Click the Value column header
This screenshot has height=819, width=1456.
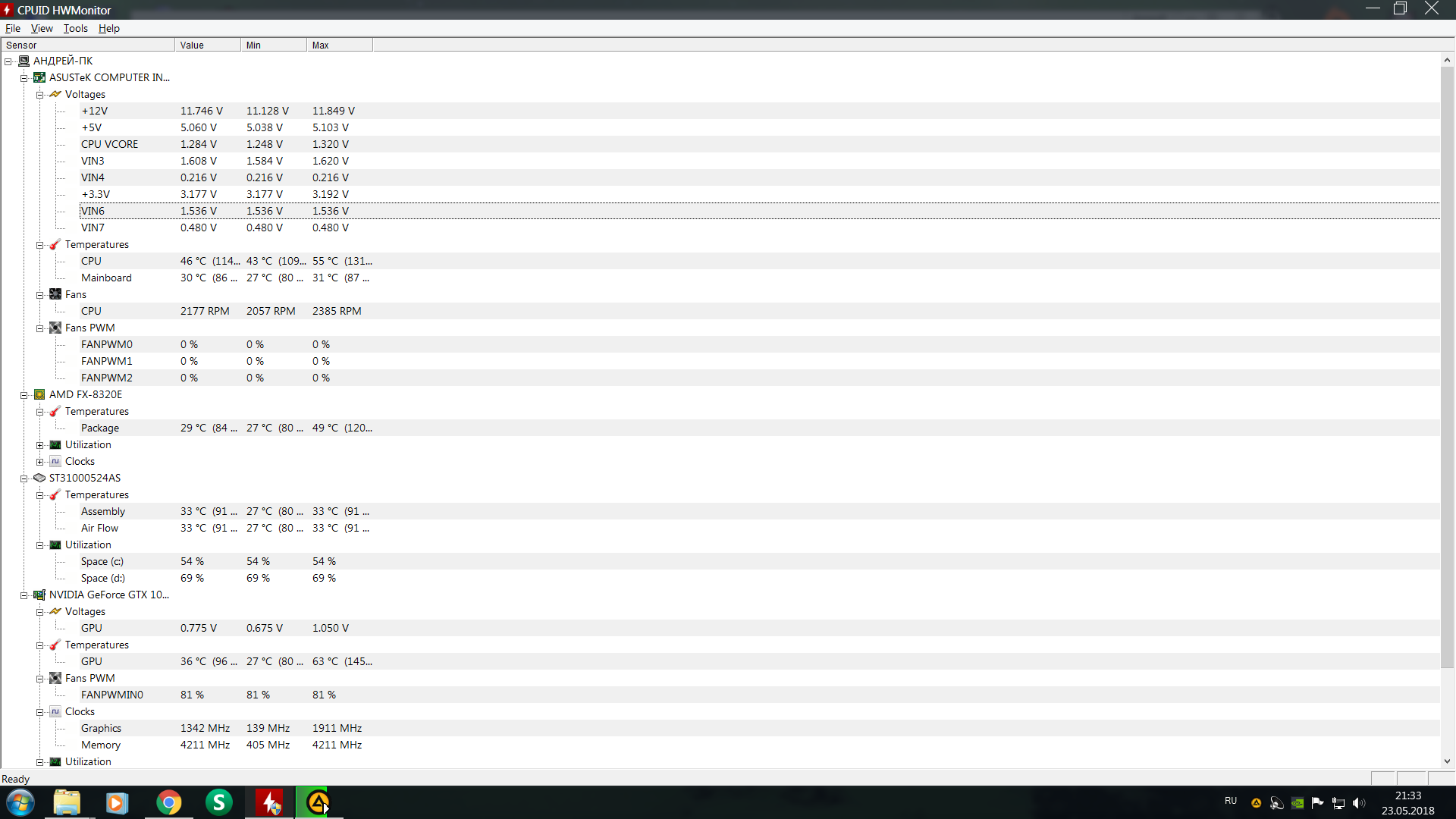pos(207,45)
